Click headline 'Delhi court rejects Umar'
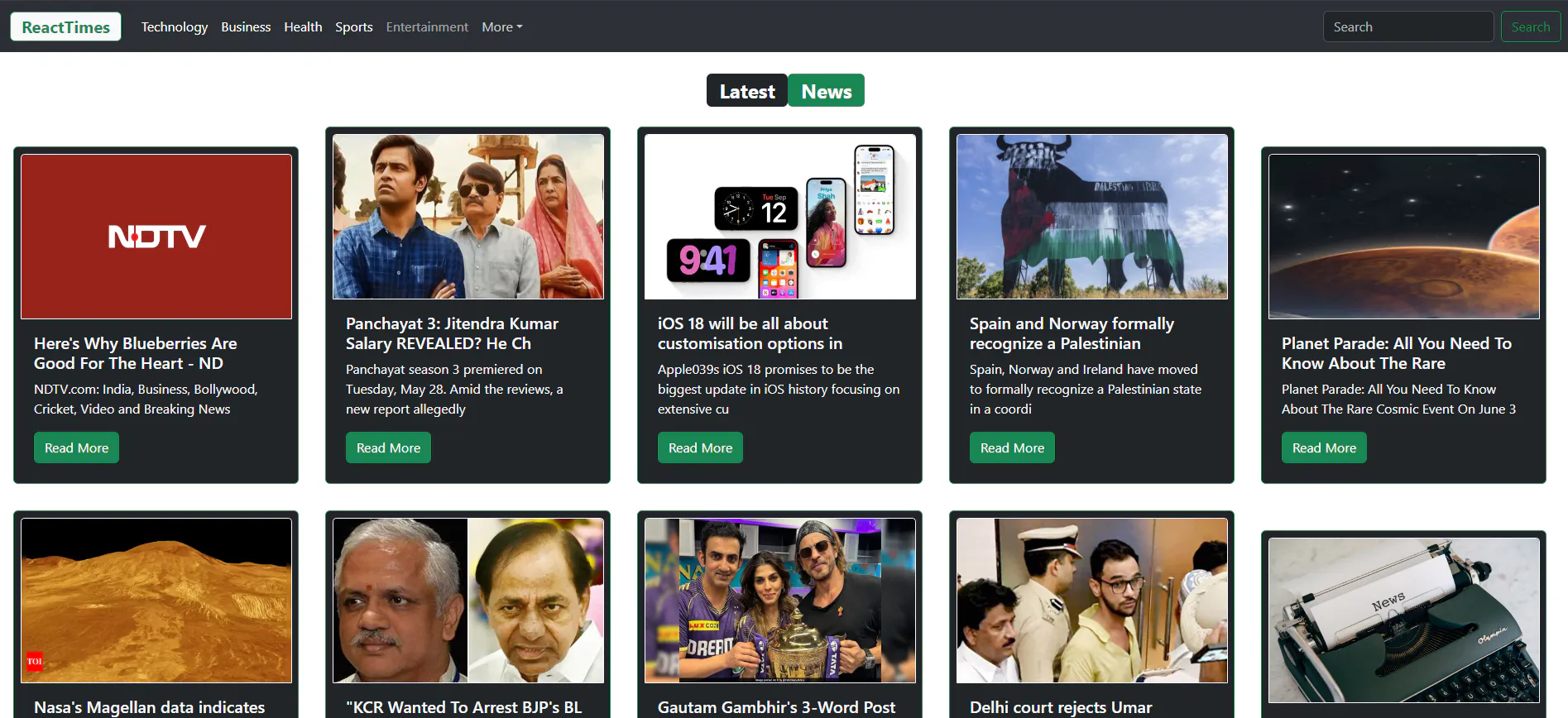 point(1061,707)
